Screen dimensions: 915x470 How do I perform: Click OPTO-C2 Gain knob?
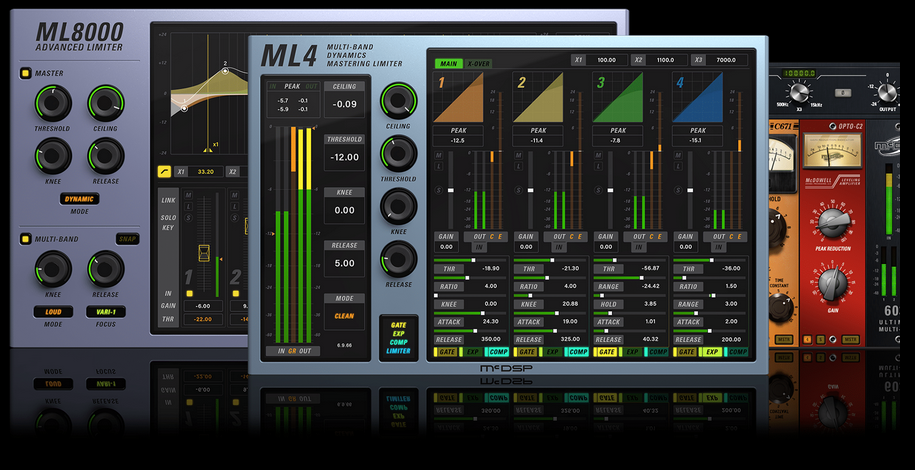coord(832,282)
